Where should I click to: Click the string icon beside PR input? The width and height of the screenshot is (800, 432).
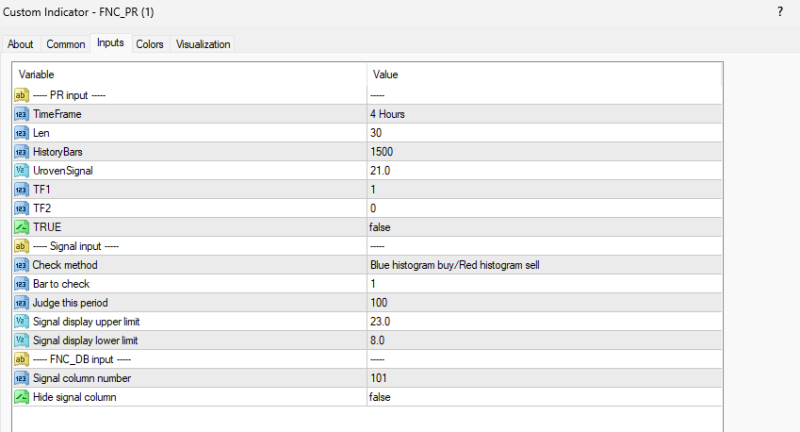click(22, 95)
